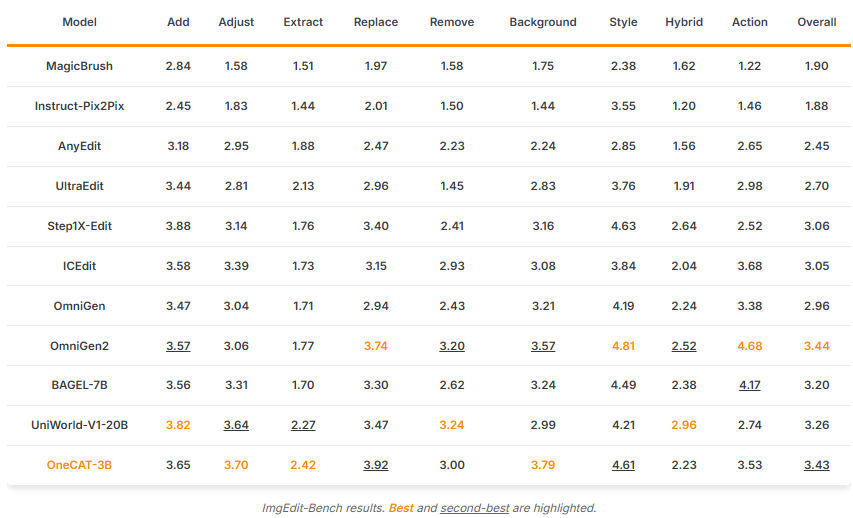Click OneCAT-3B underlined Overall score 3.43
The width and height of the screenshot is (853, 518).
pos(817,465)
